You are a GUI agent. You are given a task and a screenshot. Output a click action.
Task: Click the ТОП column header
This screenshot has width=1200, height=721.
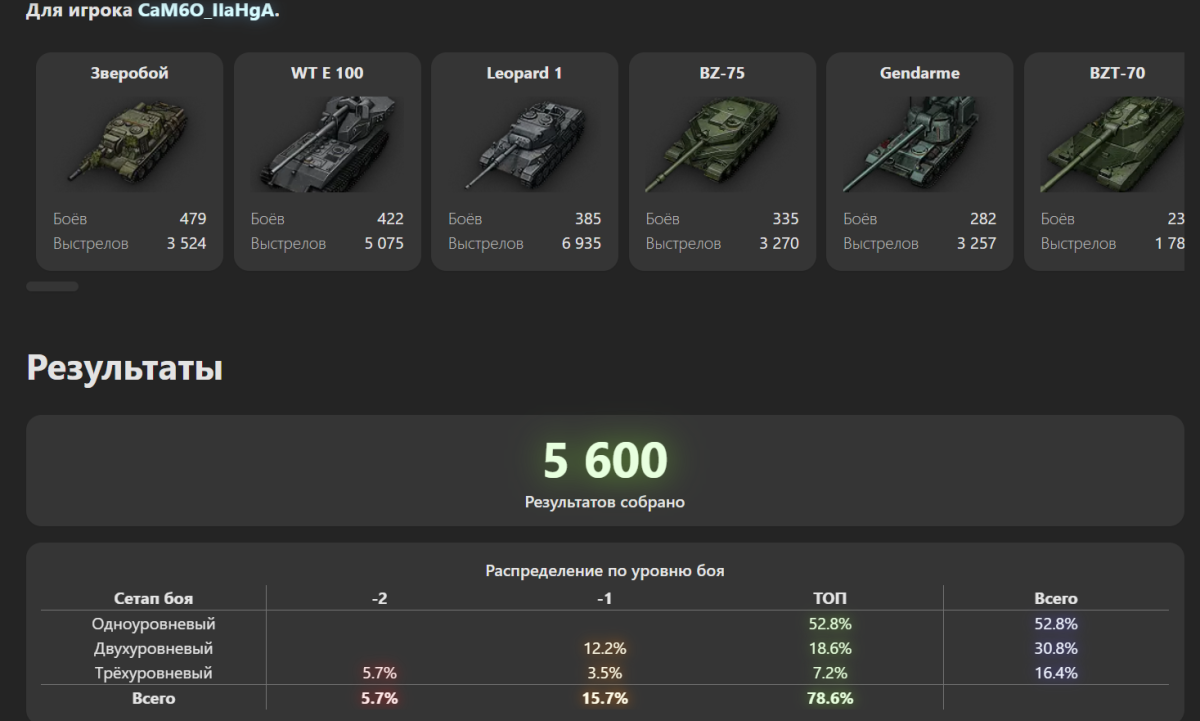point(829,598)
